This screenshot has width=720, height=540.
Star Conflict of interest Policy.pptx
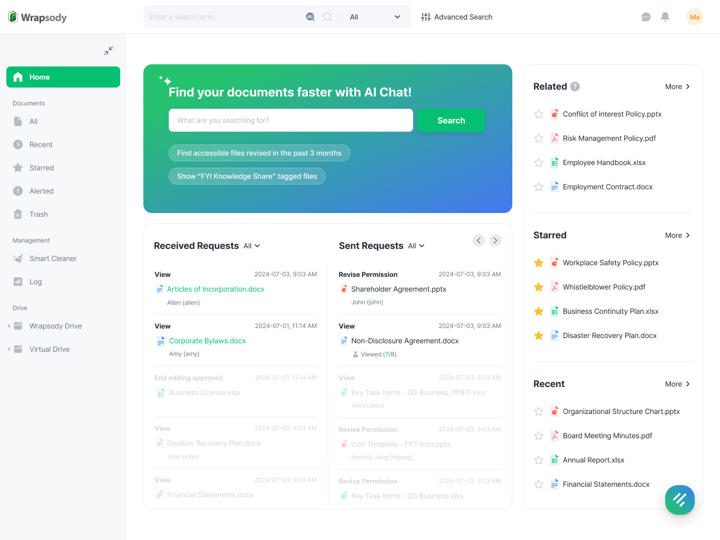click(x=539, y=114)
